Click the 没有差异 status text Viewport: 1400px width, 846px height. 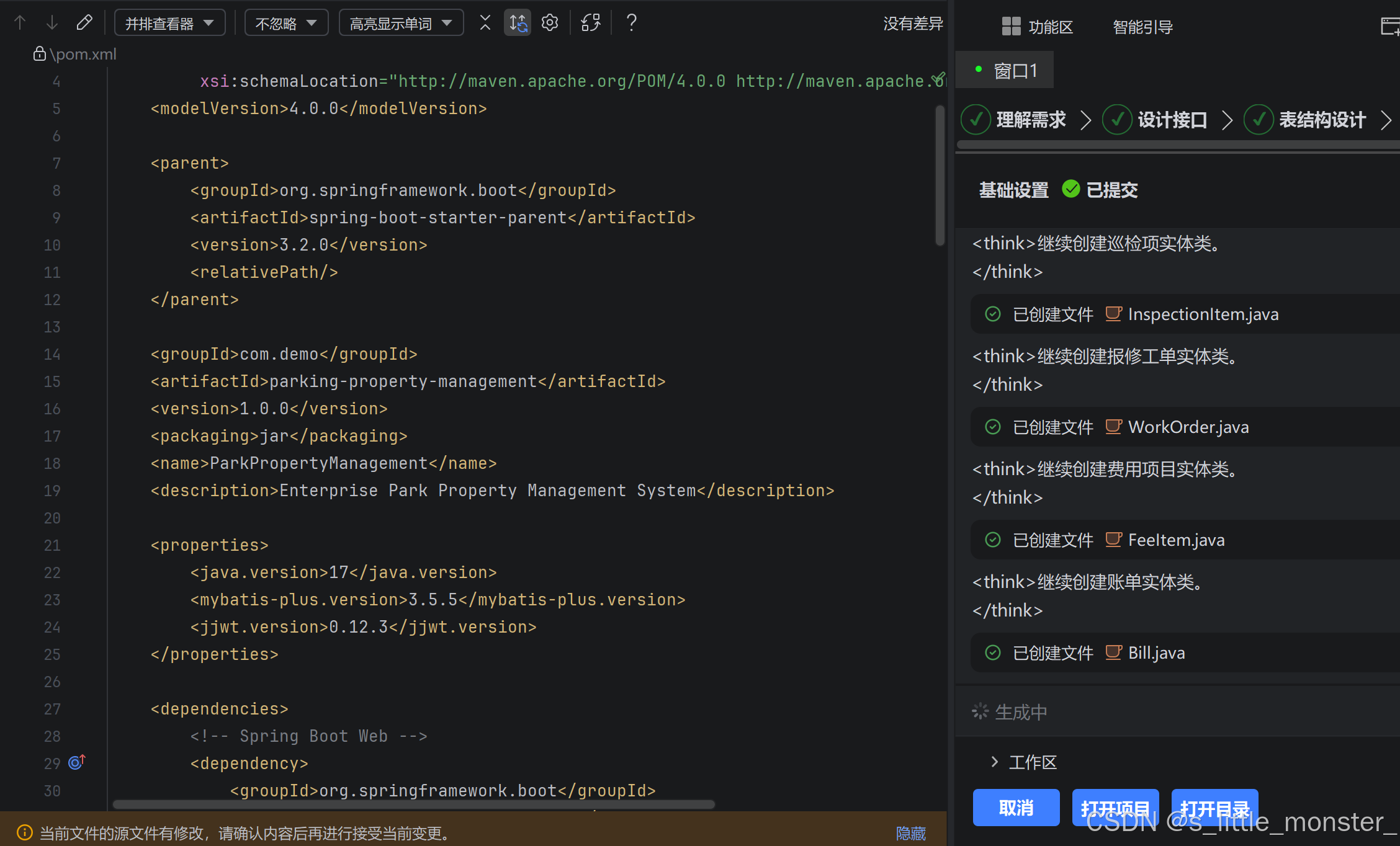click(913, 24)
